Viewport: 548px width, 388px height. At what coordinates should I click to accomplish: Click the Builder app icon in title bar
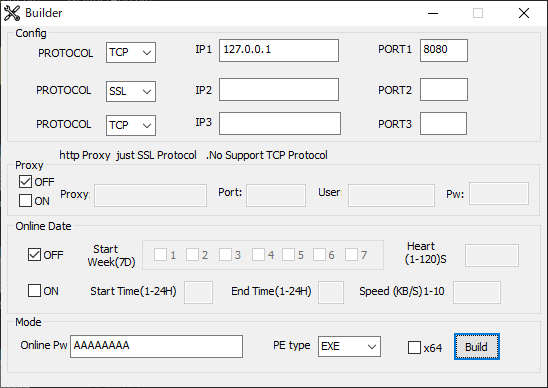pyautogui.click(x=12, y=13)
